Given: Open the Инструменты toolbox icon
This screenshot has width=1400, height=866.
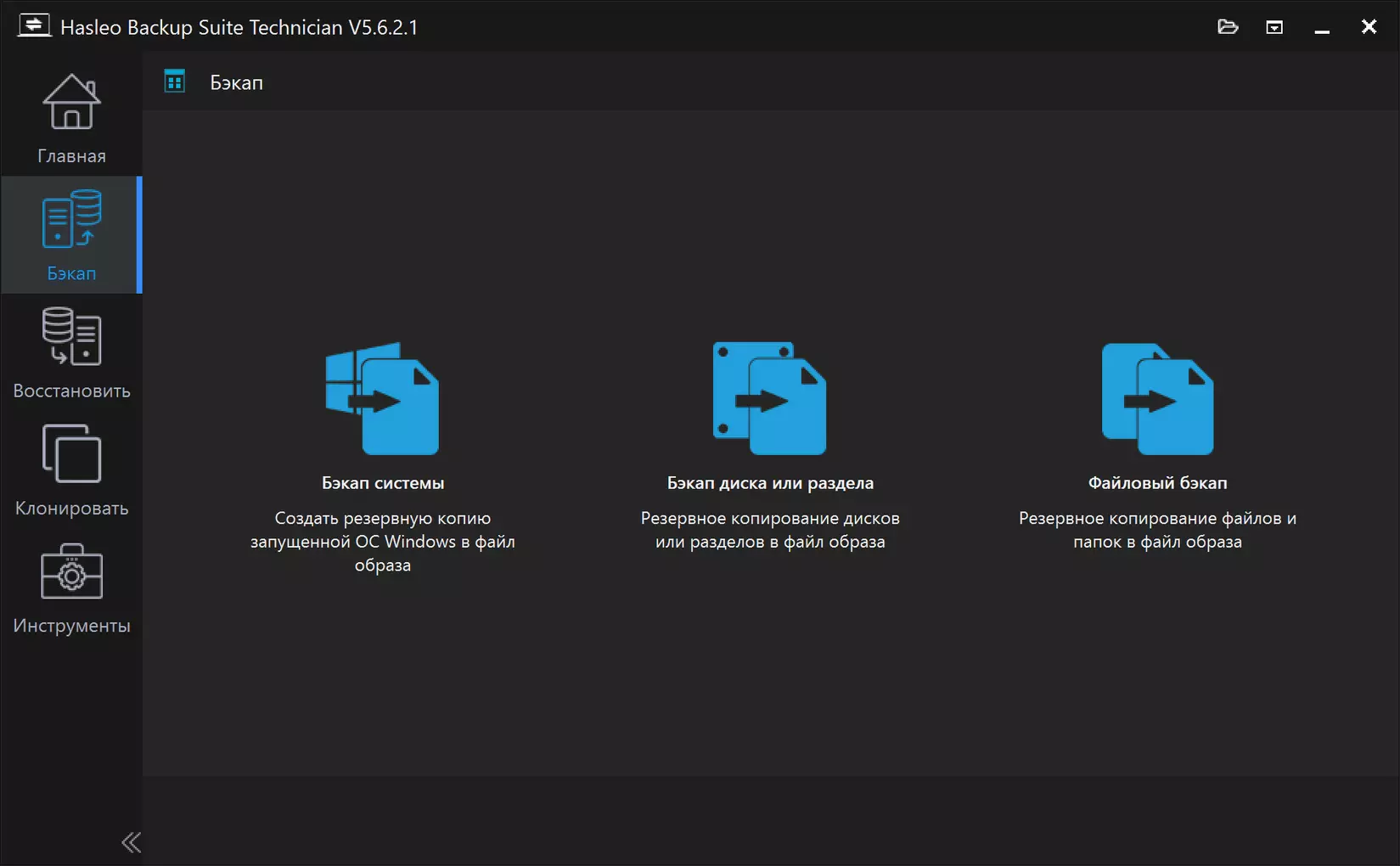Looking at the screenshot, I should coord(71,571).
